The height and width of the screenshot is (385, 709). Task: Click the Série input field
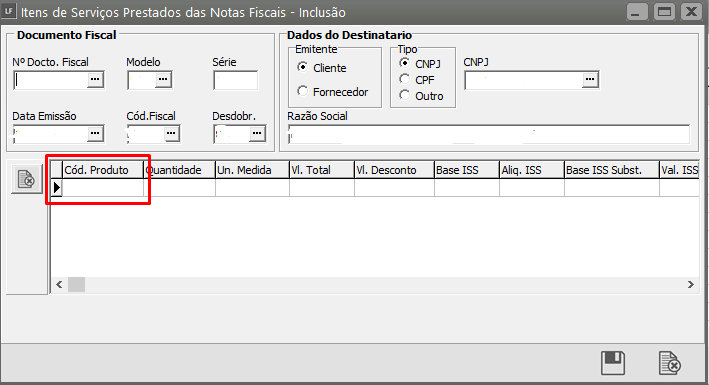click(236, 80)
